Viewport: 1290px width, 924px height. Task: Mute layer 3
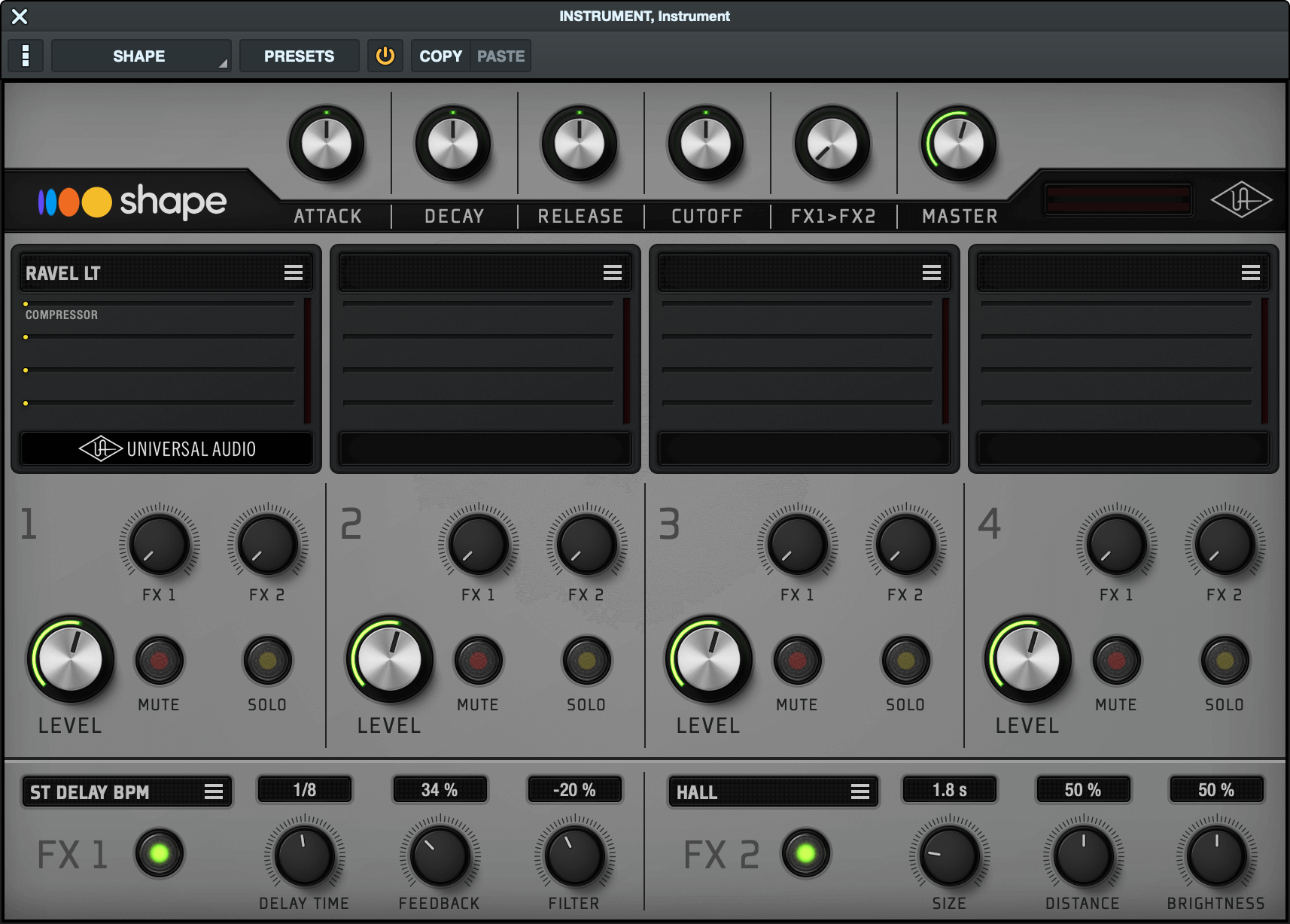(797, 661)
